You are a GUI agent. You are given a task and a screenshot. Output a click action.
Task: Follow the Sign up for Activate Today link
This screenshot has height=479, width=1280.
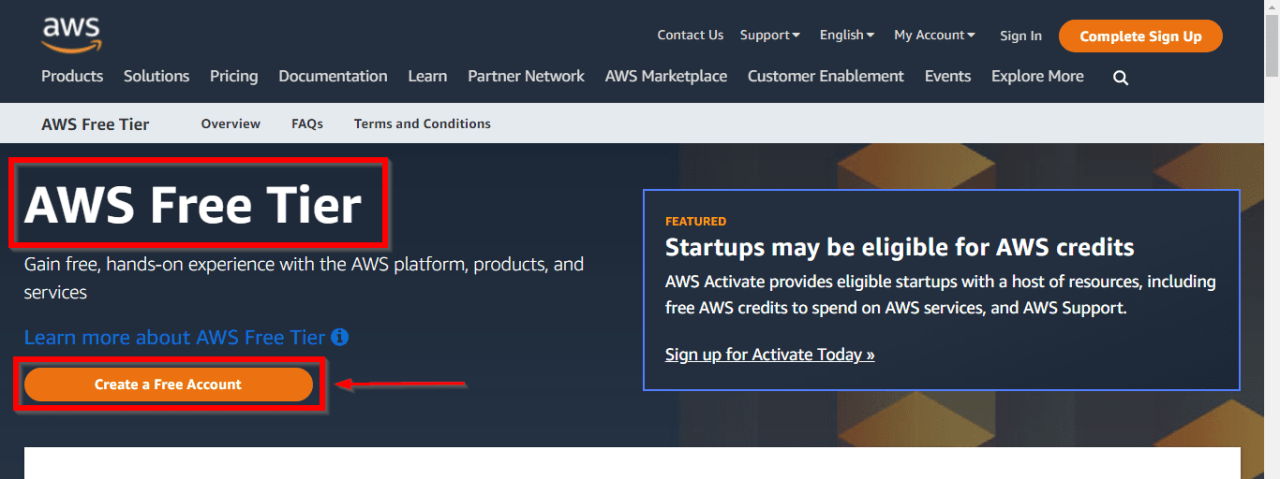coord(770,354)
